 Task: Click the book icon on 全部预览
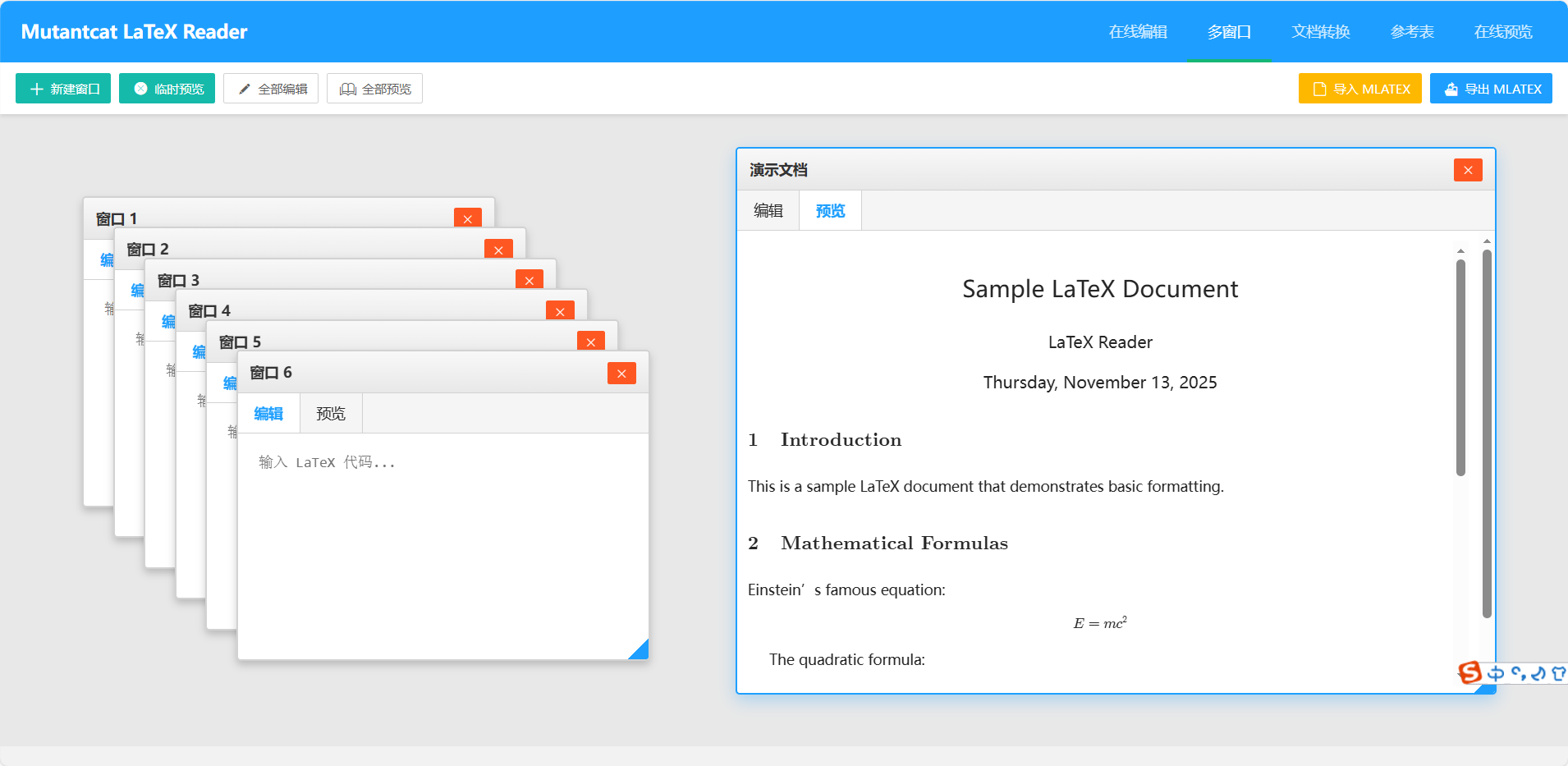[x=348, y=89]
